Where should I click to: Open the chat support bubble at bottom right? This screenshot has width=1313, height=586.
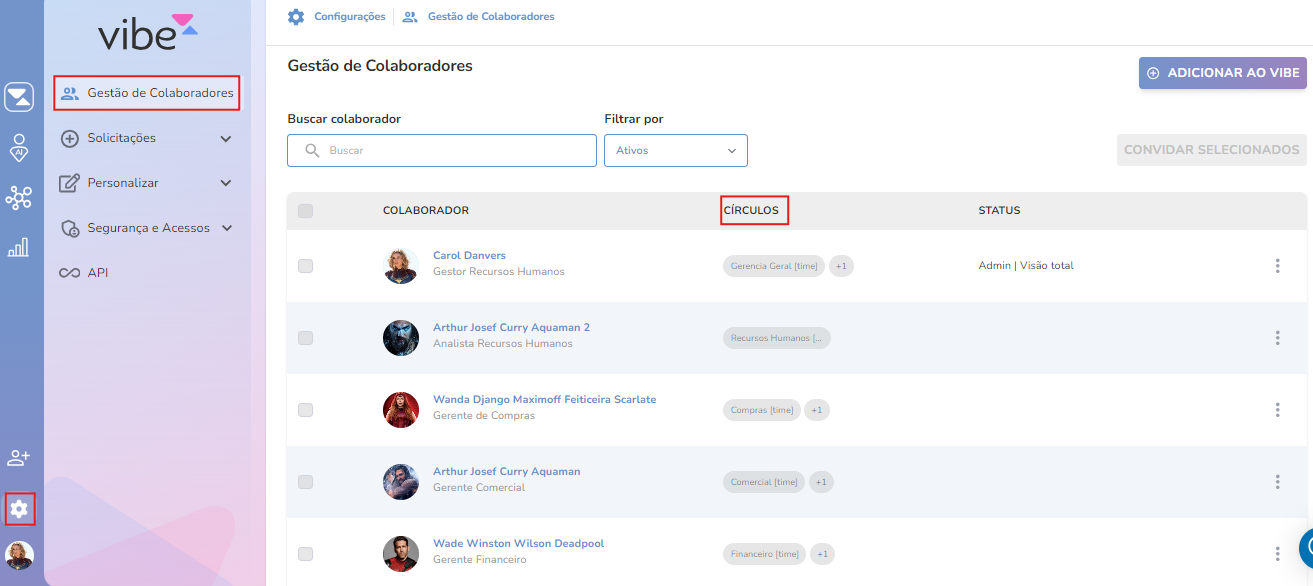[x=1306, y=548]
